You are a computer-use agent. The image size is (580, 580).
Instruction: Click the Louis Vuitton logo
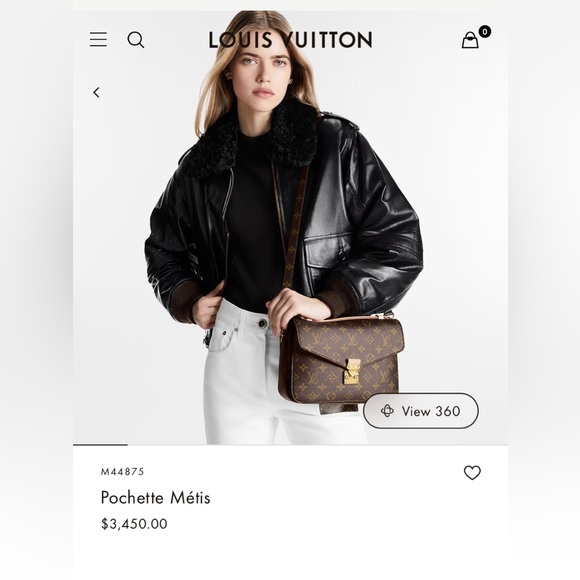[x=290, y=40]
